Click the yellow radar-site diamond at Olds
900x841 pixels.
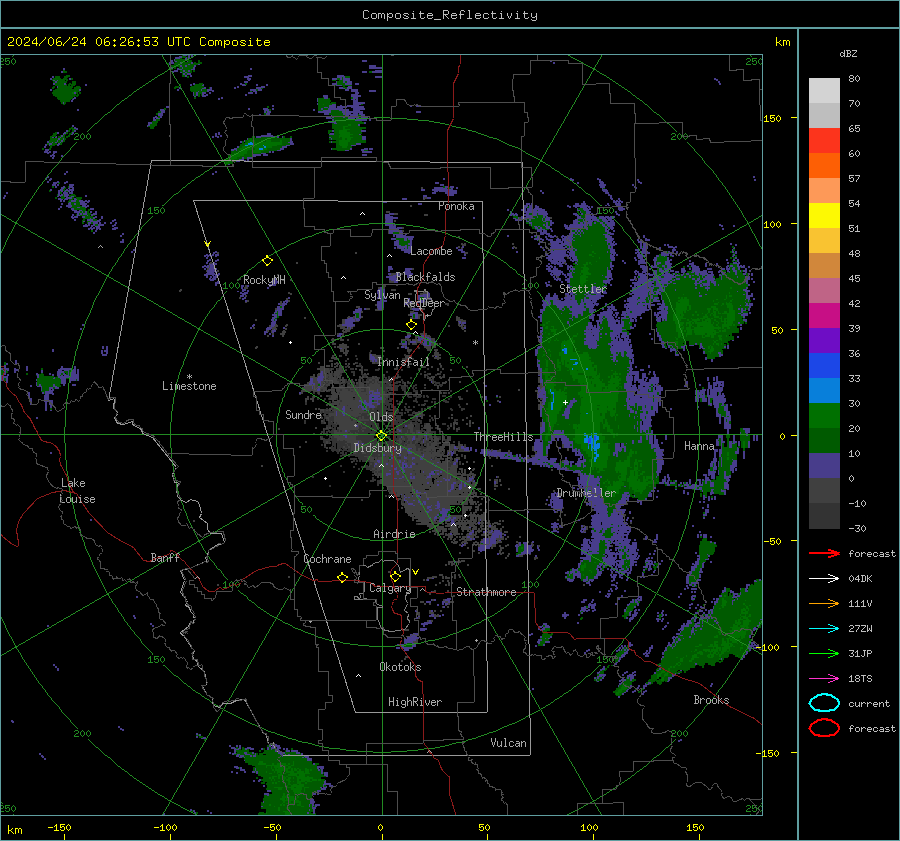381,436
